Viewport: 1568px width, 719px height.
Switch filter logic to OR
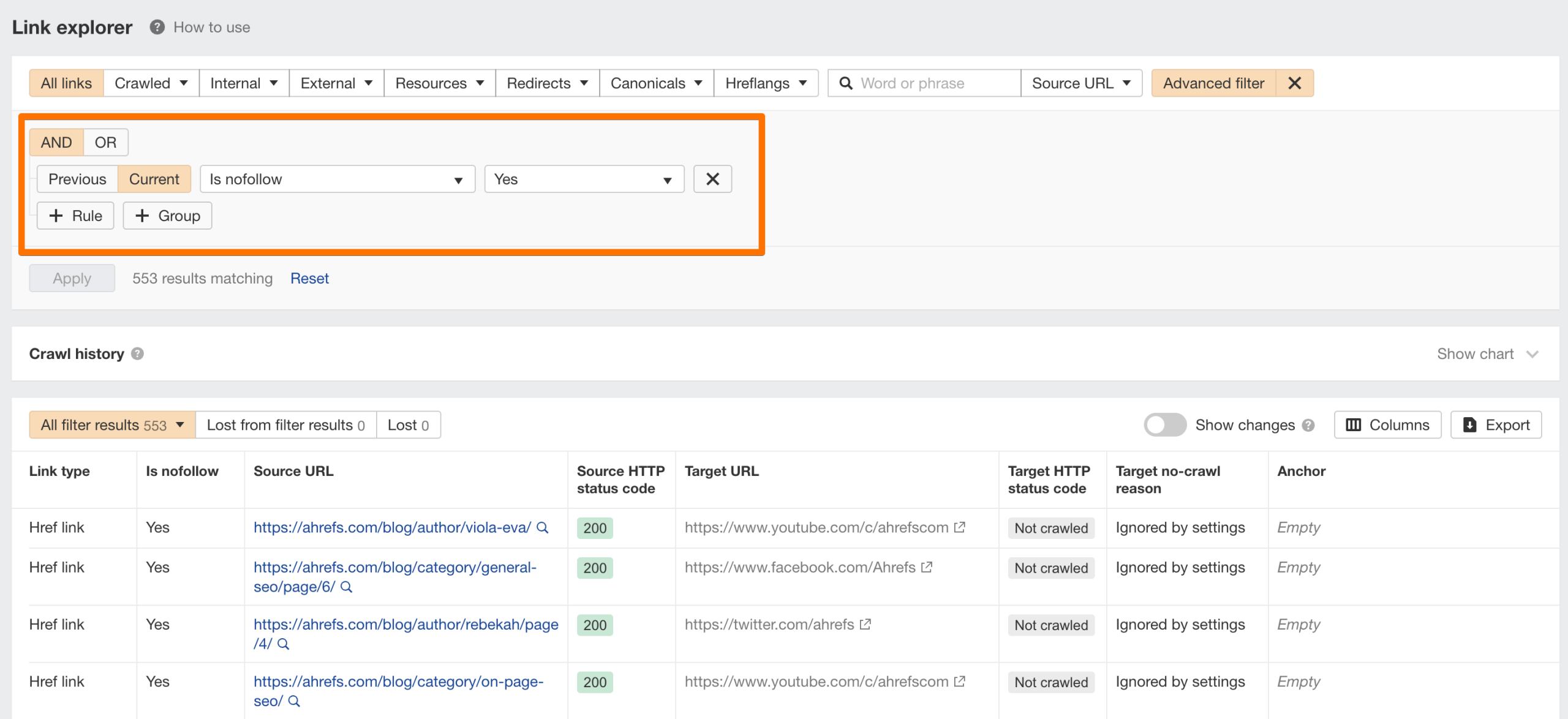coord(105,142)
